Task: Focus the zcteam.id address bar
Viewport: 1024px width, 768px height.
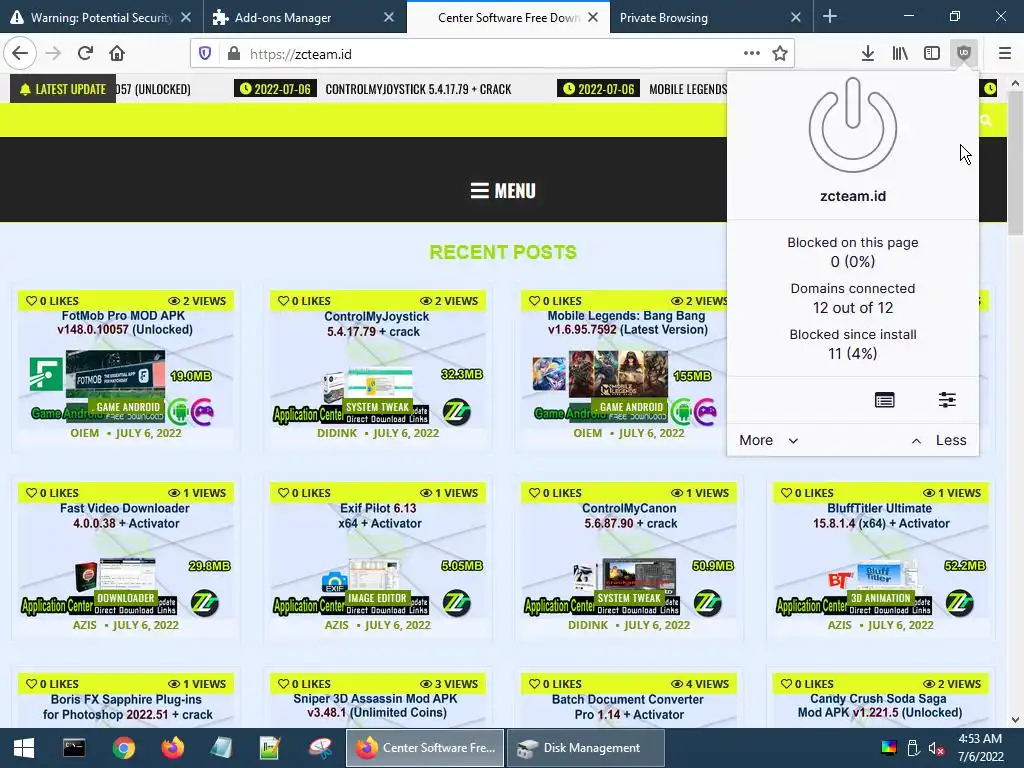Action: (x=492, y=54)
